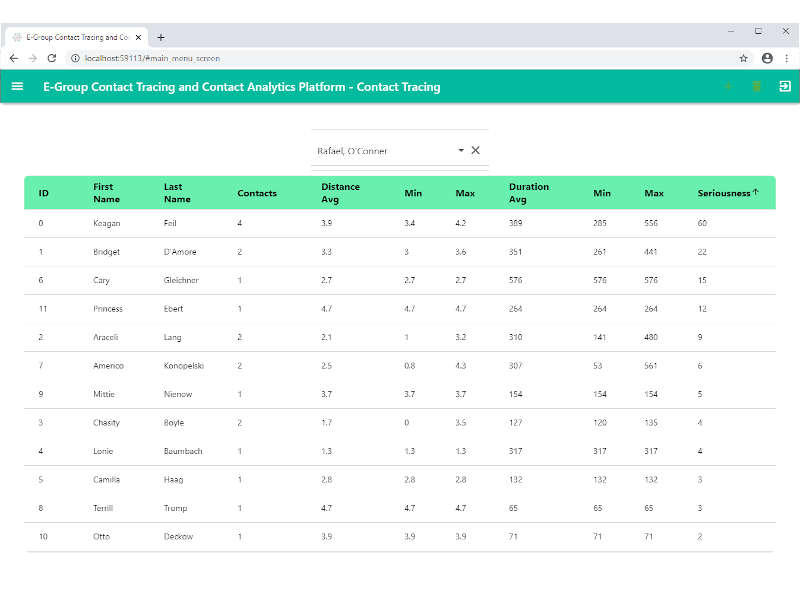Sort by the Contacts column header
The image size is (800, 600).
coord(257,193)
